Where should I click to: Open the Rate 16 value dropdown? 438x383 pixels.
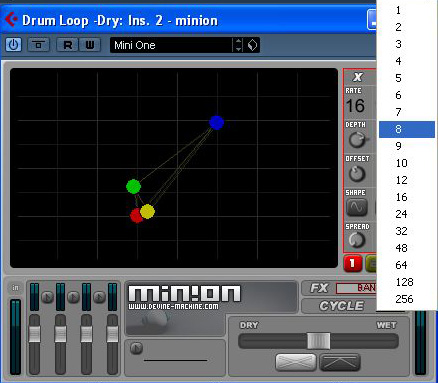[x=355, y=106]
